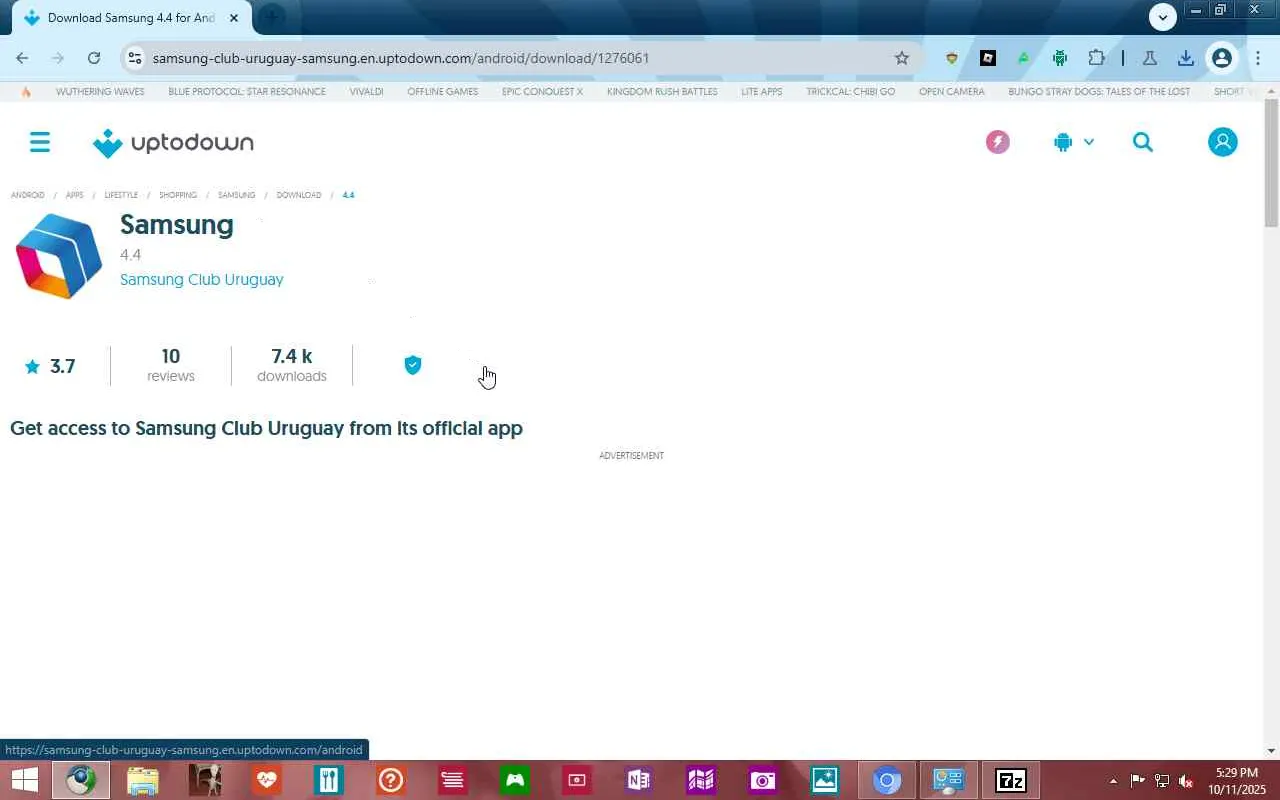
Task: Open the 10 reviews section
Action: [x=171, y=365]
